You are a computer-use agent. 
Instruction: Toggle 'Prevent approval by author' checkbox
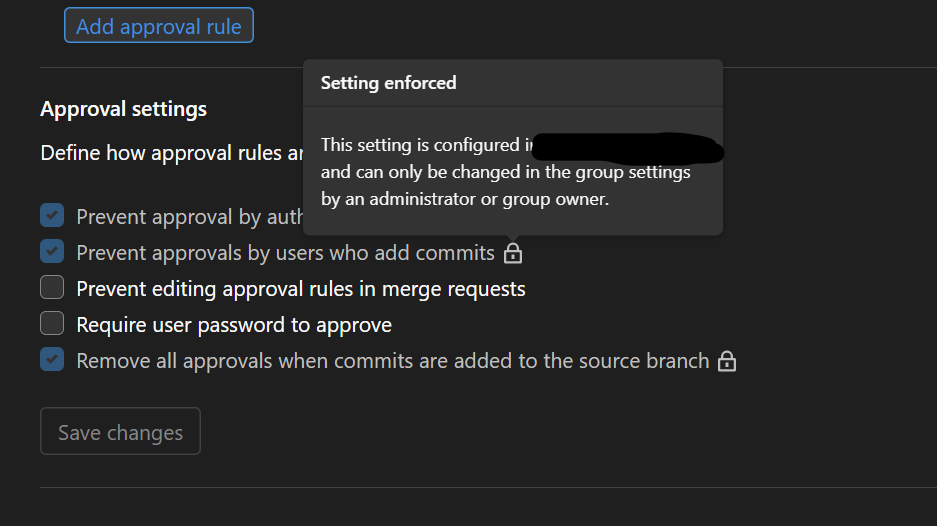point(52,216)
